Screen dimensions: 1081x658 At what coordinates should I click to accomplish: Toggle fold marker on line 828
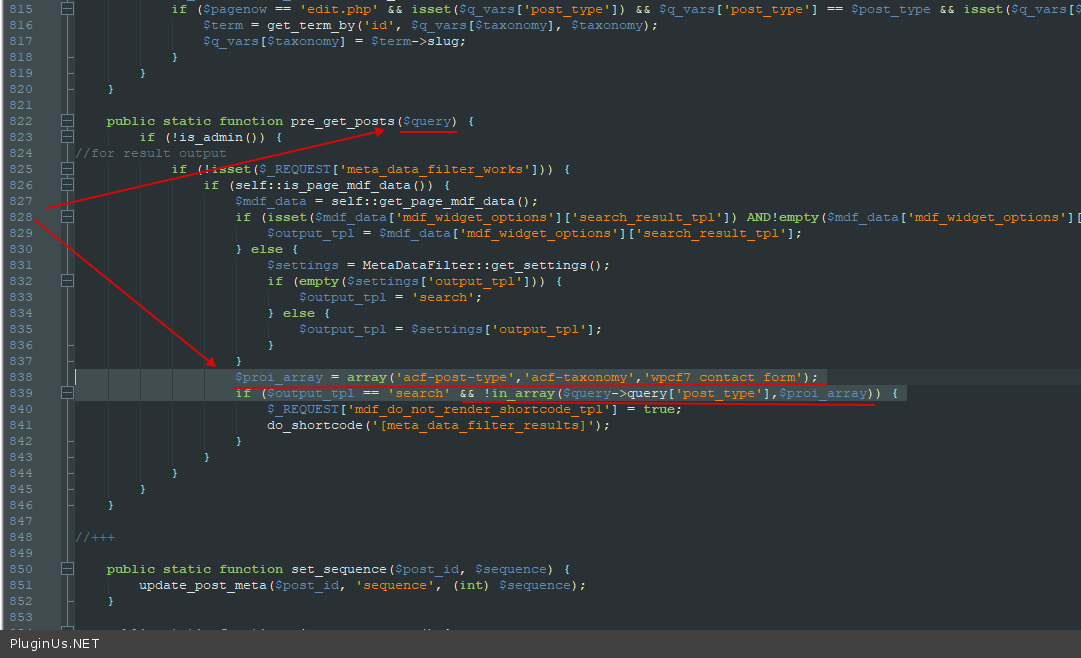point(67,217)
